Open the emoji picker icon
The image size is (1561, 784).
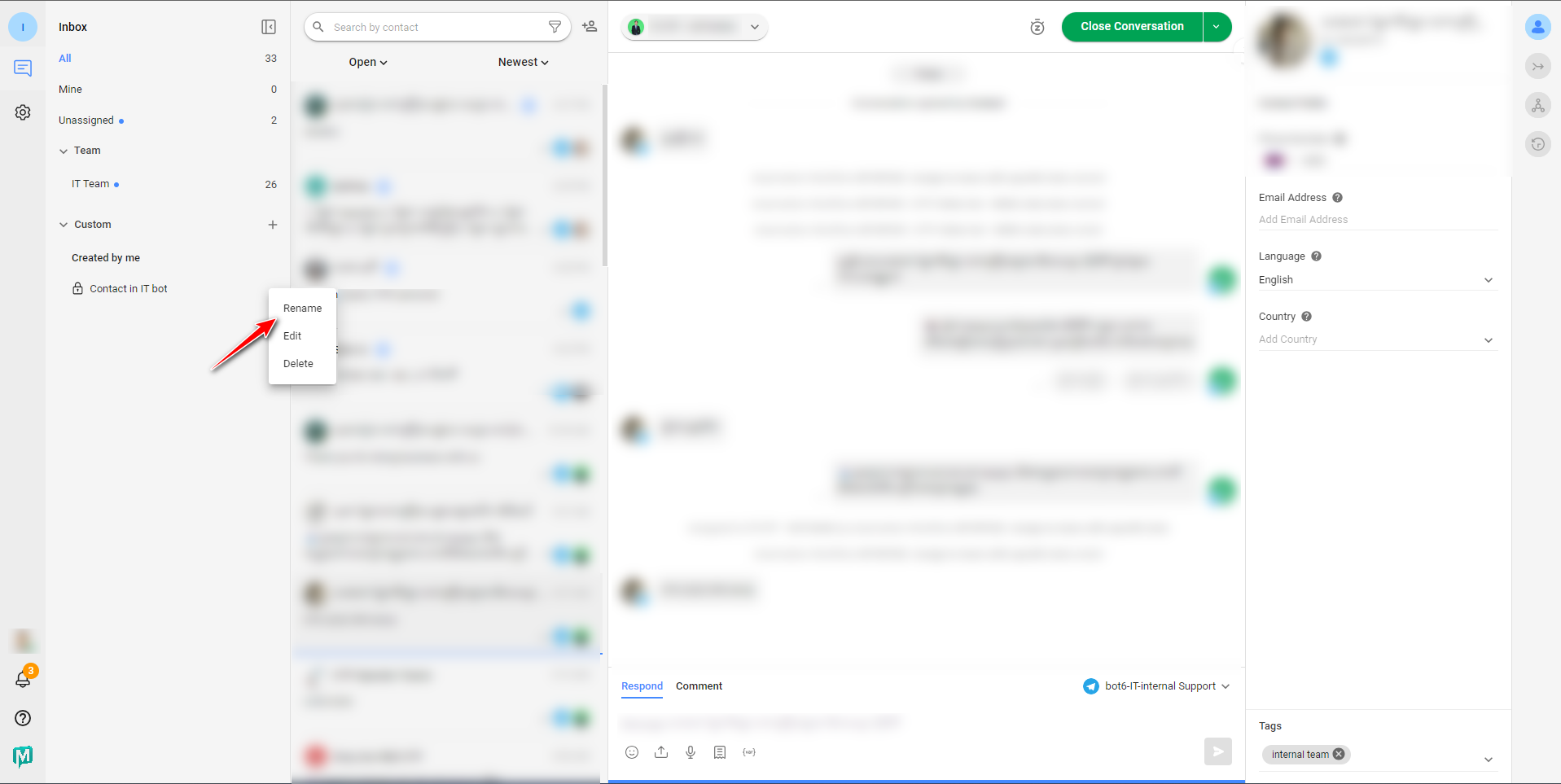tap(632, 752)
